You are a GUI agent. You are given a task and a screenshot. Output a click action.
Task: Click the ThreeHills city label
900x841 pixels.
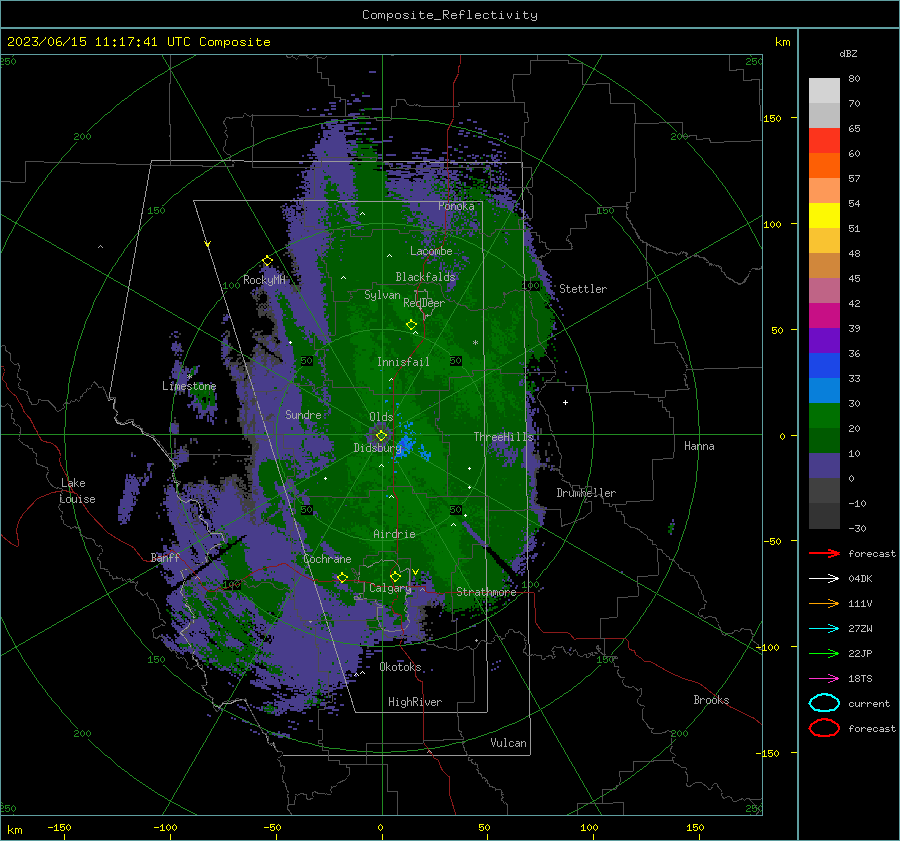coord(503,437)
